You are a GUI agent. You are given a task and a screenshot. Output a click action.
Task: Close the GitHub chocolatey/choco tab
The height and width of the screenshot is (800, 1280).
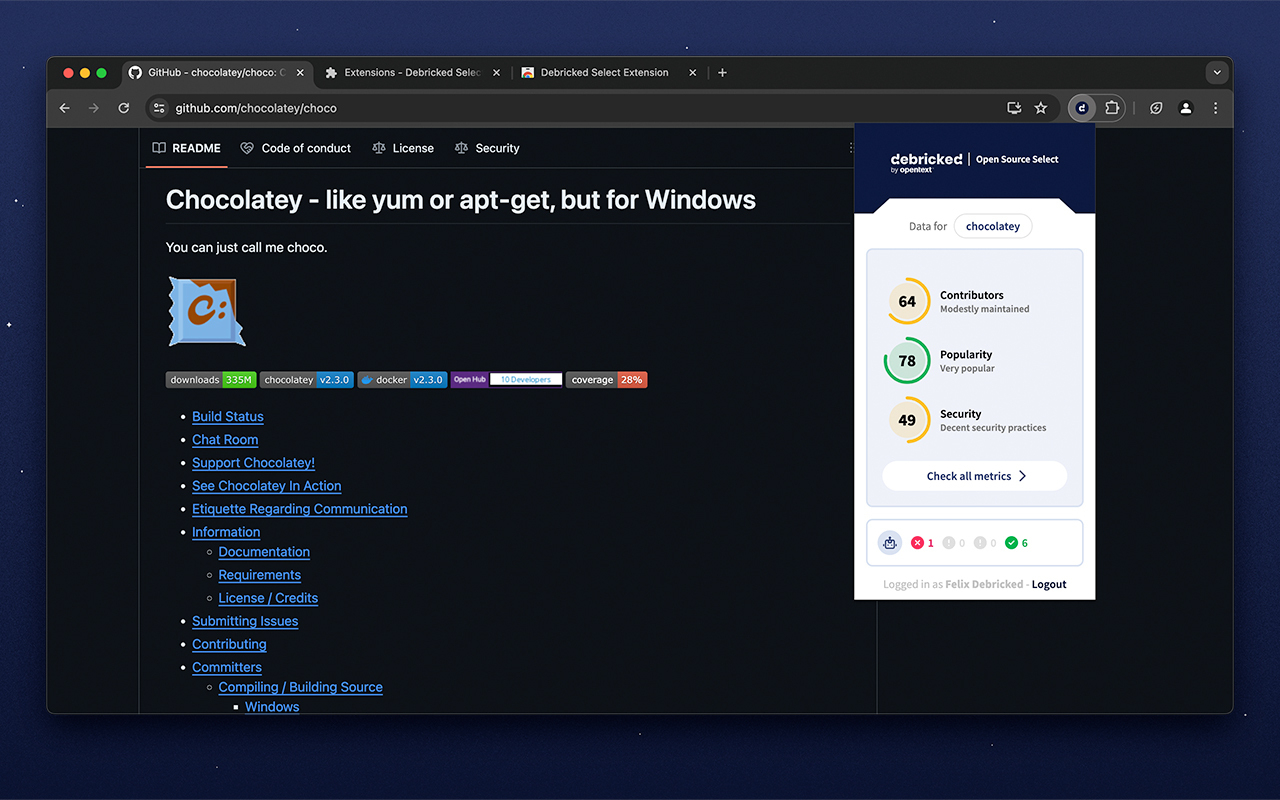[x=301, y=73]
